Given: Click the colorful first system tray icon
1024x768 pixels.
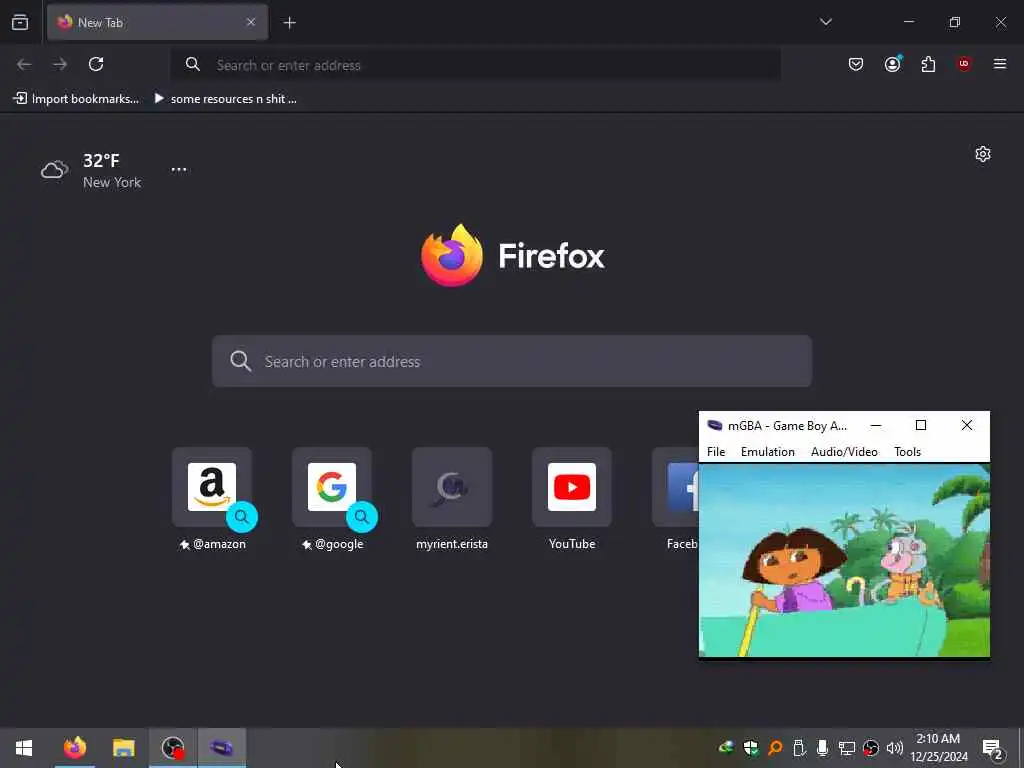Looking at the screenshot, I should pyautogui.click(x=726, y=748).
